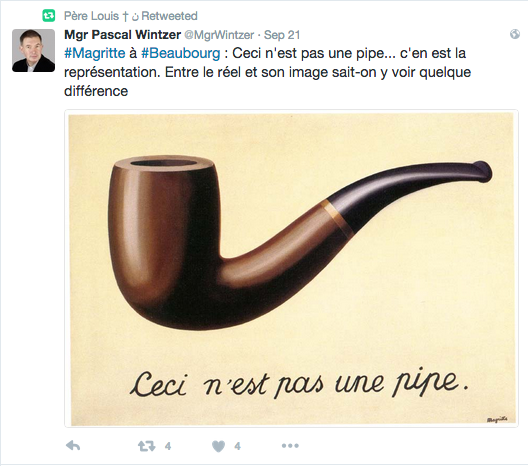View the retweet count number 4

click(168, 446)
